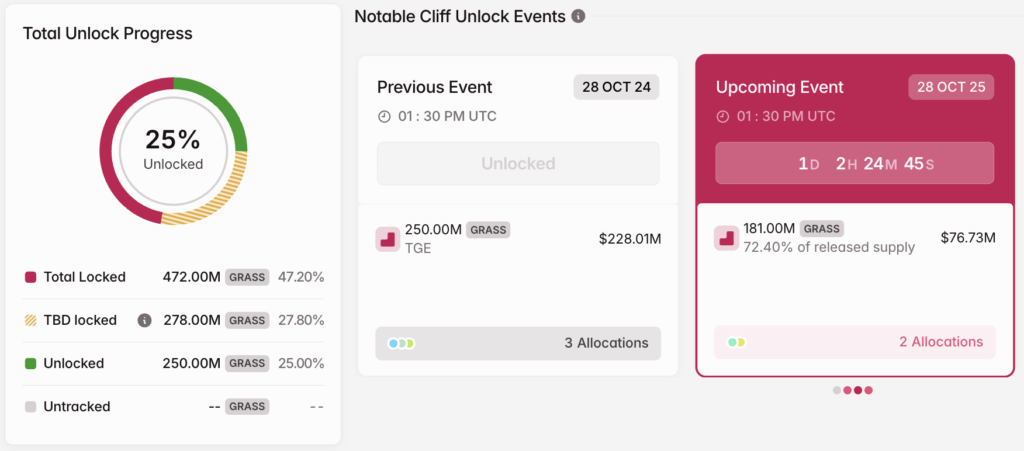Screen dimensions: 1024x451
Task: Expand the 3 Allocations bar
Action: pos(518,343)
